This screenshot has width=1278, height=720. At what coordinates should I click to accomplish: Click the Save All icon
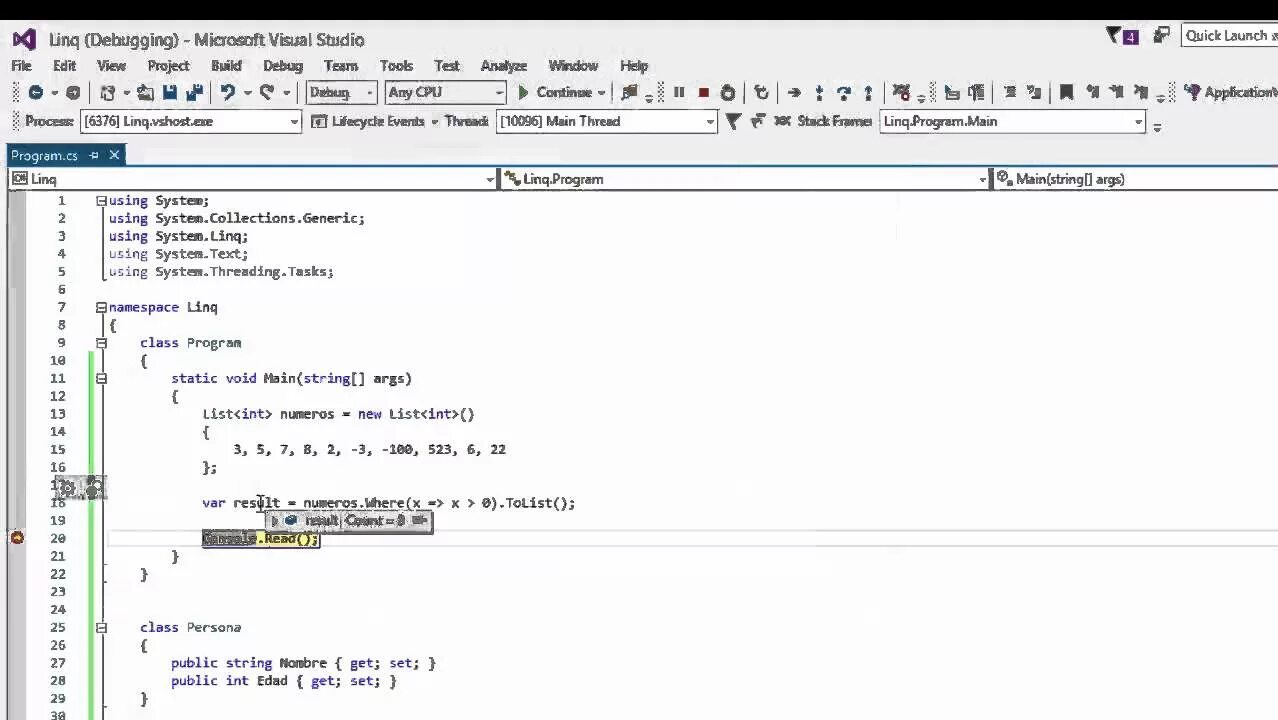click(x=194, y=92)
